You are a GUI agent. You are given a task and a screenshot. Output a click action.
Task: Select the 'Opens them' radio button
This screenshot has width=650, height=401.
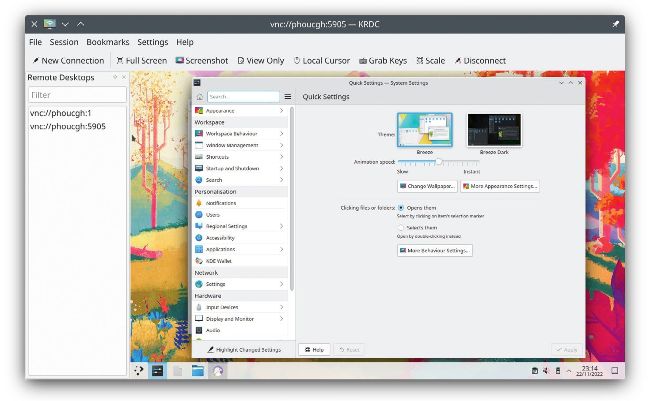click(x=401, y=207)
